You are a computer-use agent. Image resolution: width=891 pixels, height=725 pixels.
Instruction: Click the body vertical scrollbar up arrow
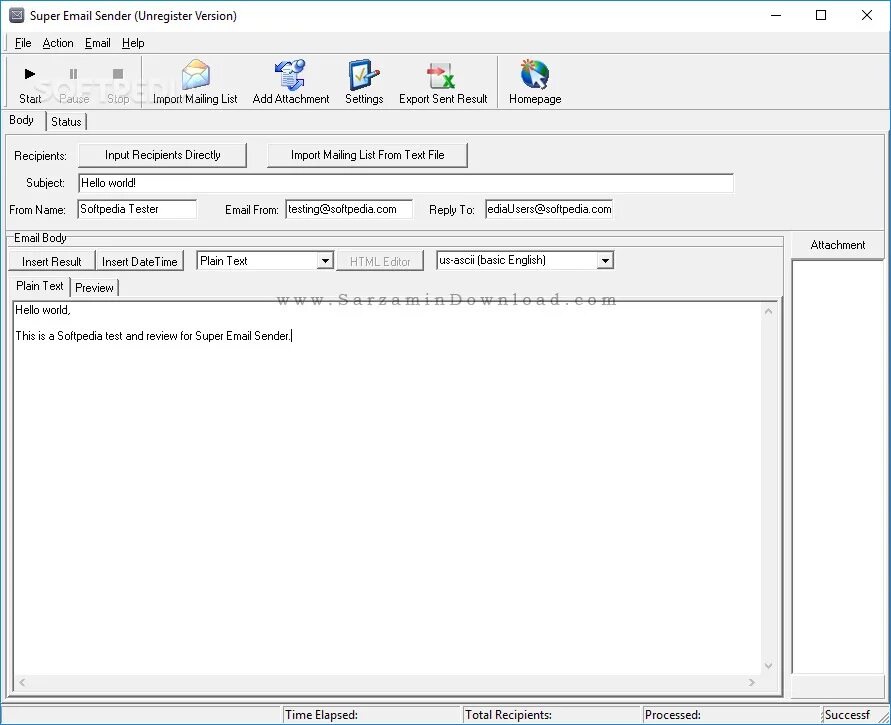pyautogui.click(x=768, y=311)
